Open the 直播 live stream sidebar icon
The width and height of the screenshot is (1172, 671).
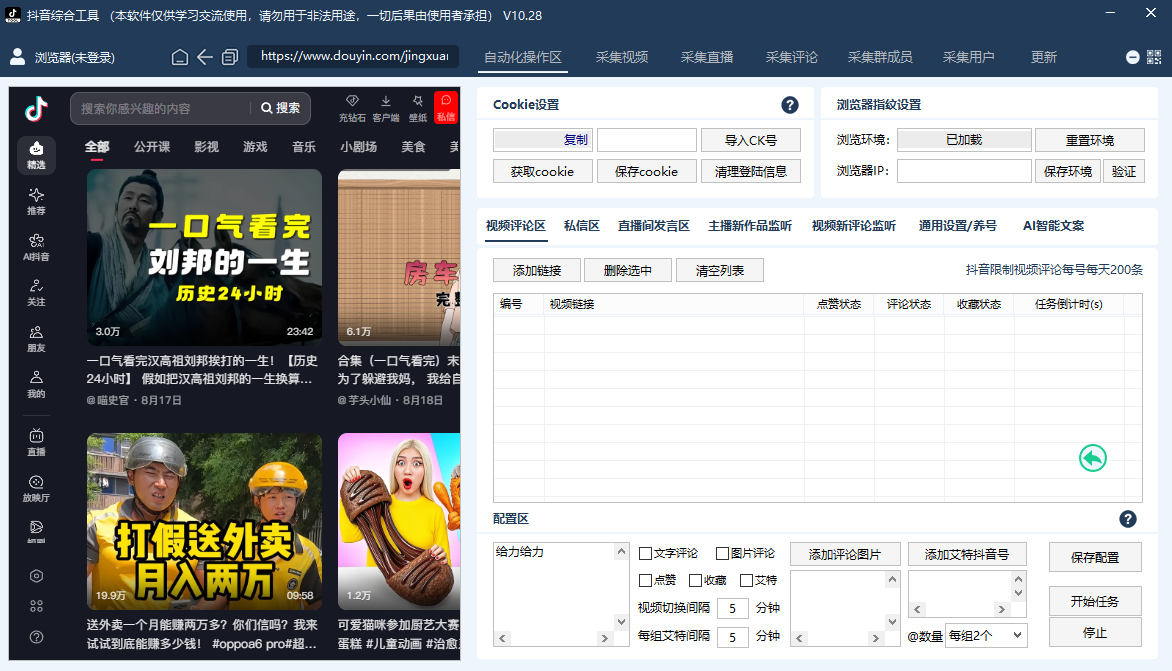(34, 444)
